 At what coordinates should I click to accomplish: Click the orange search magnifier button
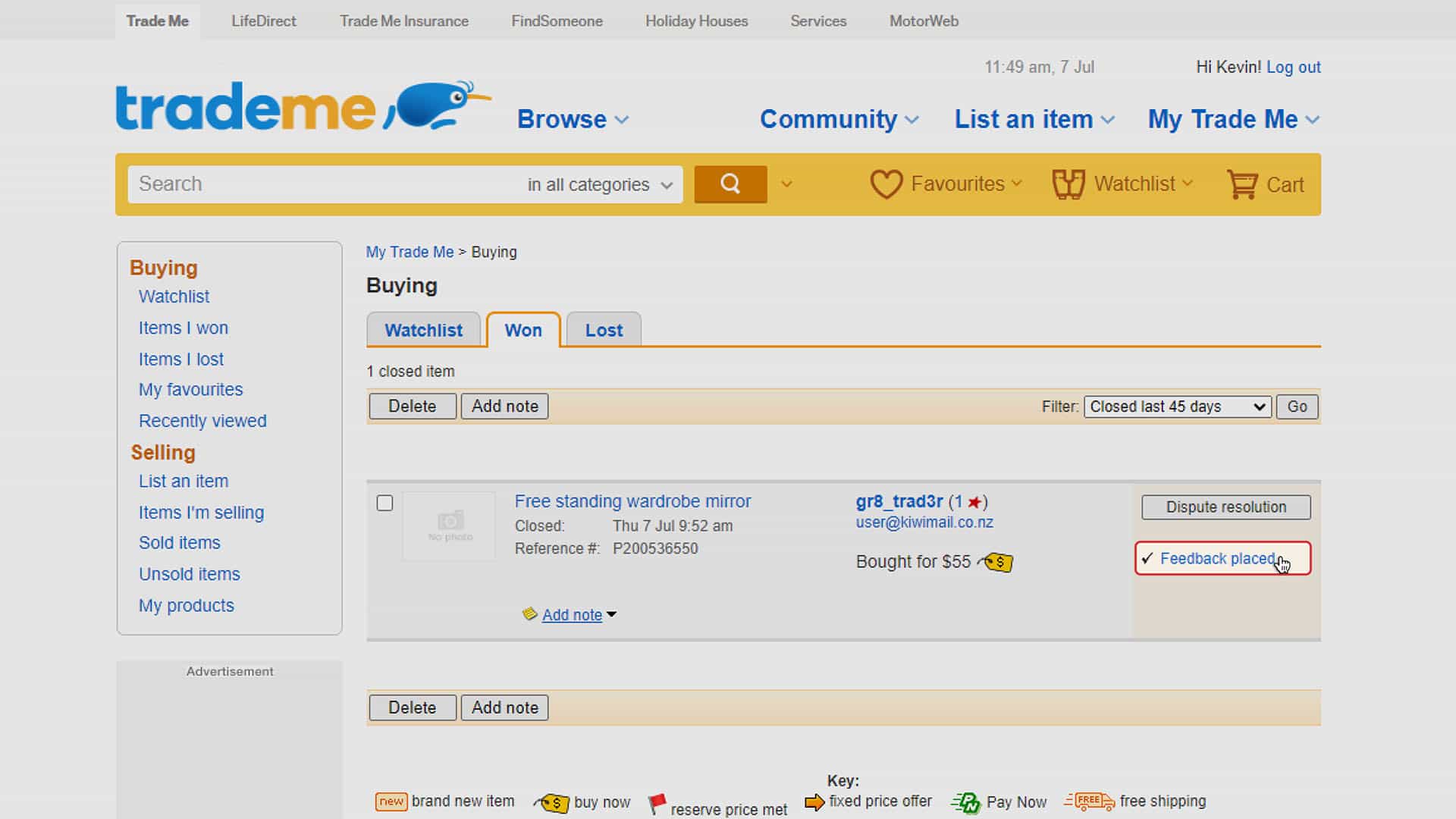click(730, 184)
